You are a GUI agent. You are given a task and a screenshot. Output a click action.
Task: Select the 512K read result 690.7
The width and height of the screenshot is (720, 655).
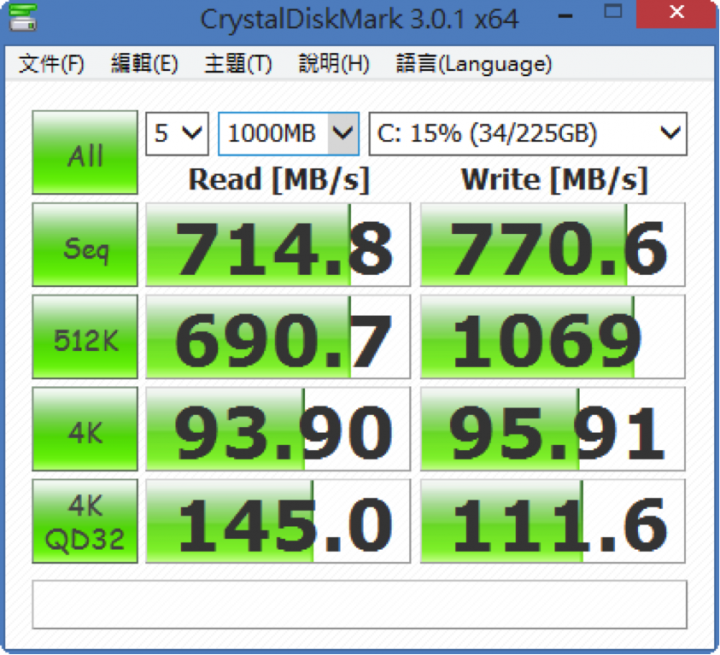pyautogui.click(x=278, y=337)
